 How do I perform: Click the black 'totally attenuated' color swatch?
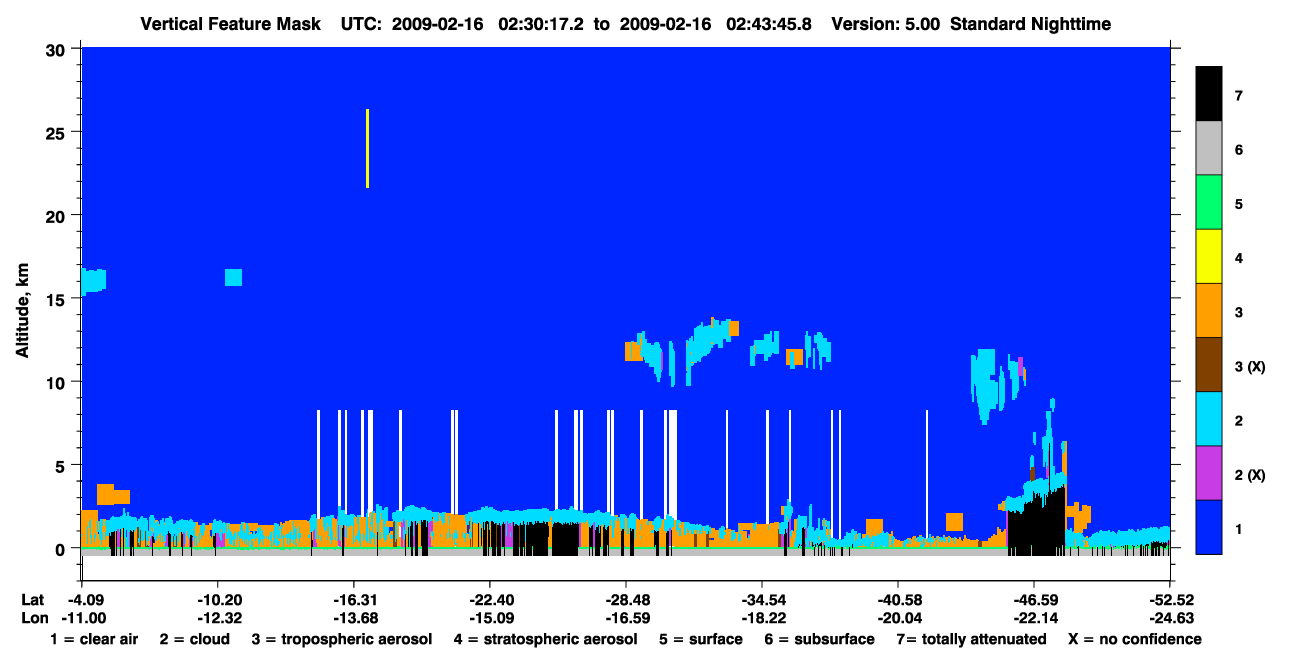pyautogui.click(x=1209, y=94)
